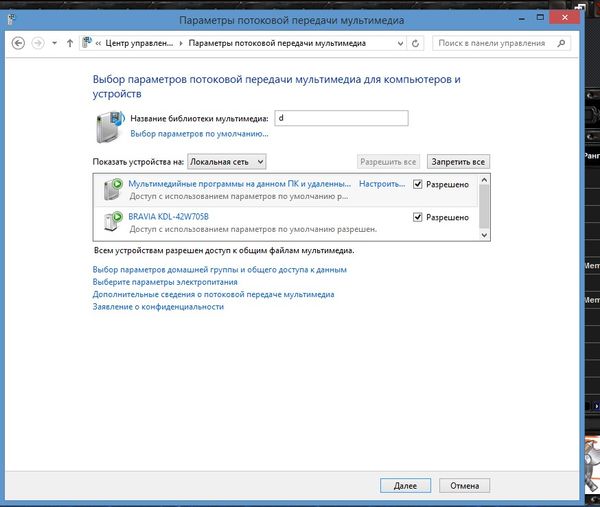Viewport: 600px width, 507px height.
Task: Click the Back navigation arrow
Action: pos(19,43)
